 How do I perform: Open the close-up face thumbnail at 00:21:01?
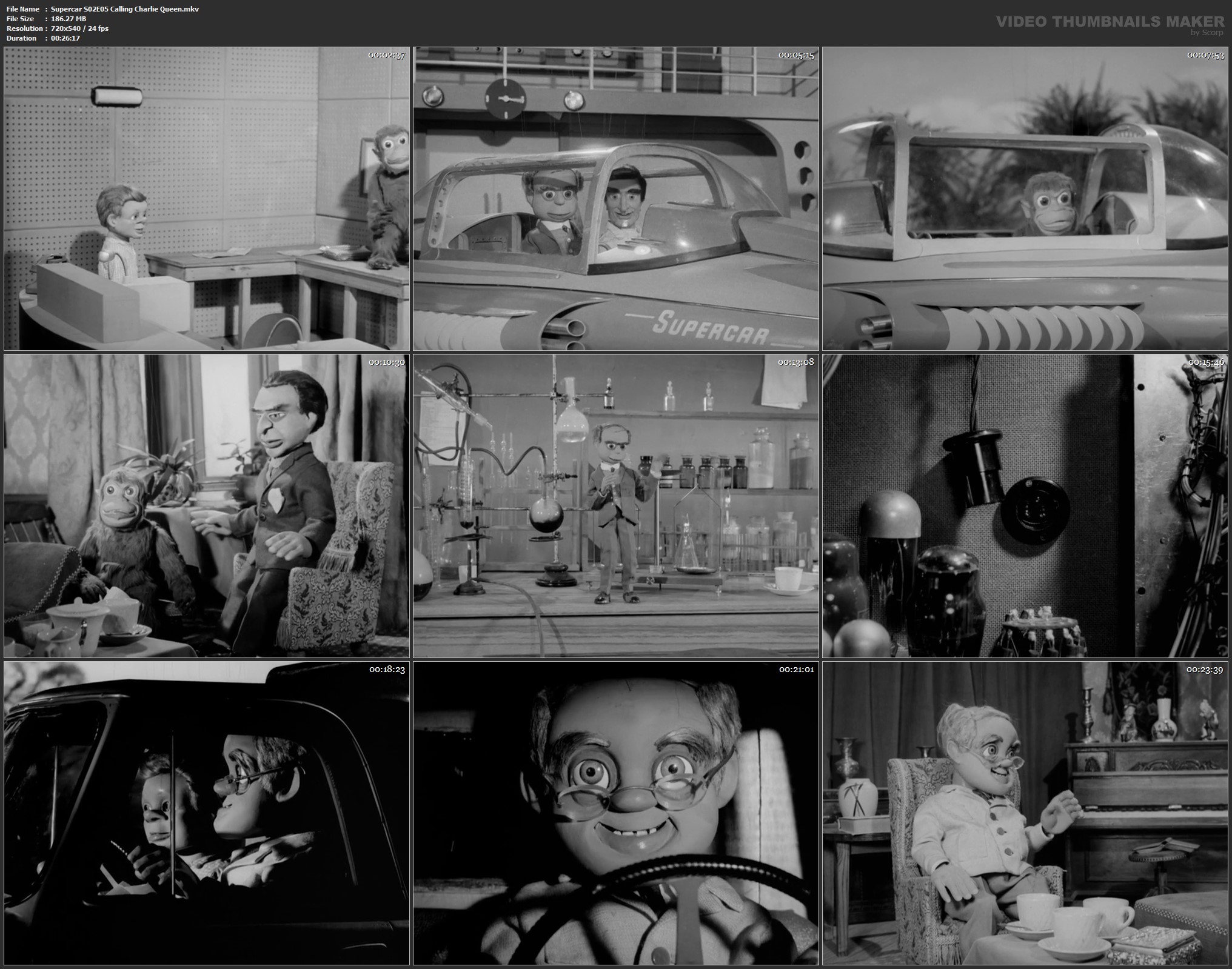coord(615,813)
